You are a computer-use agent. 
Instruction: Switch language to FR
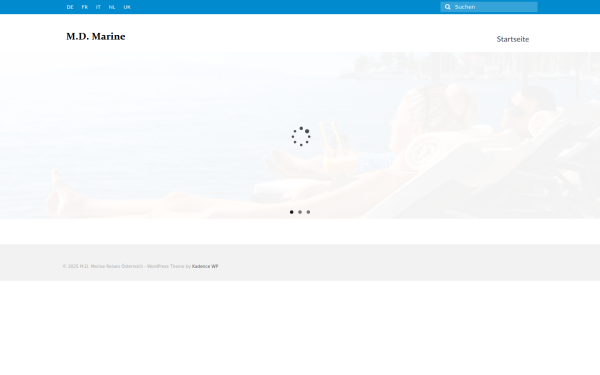85,7
